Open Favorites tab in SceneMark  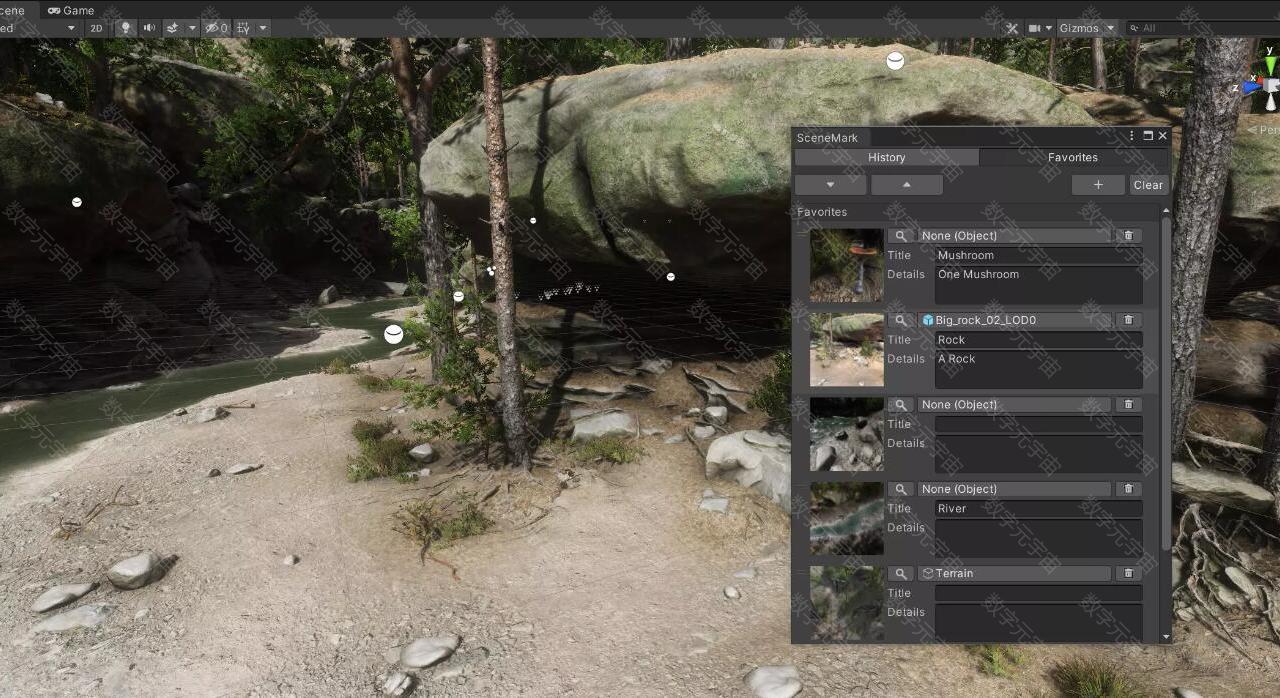click(1073, 157)
